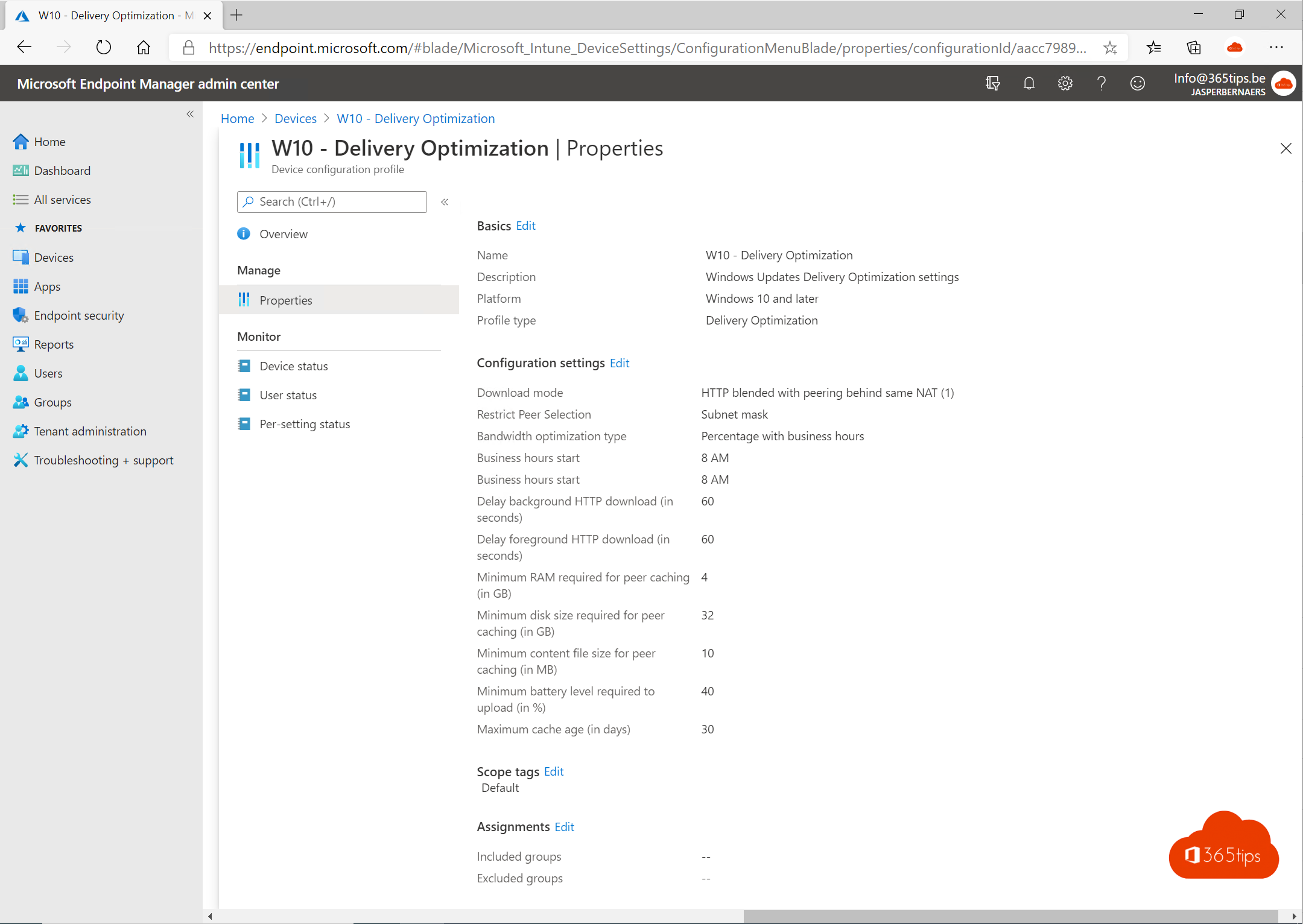
Task: Open Tenant administration
Action: pos(89,431)
